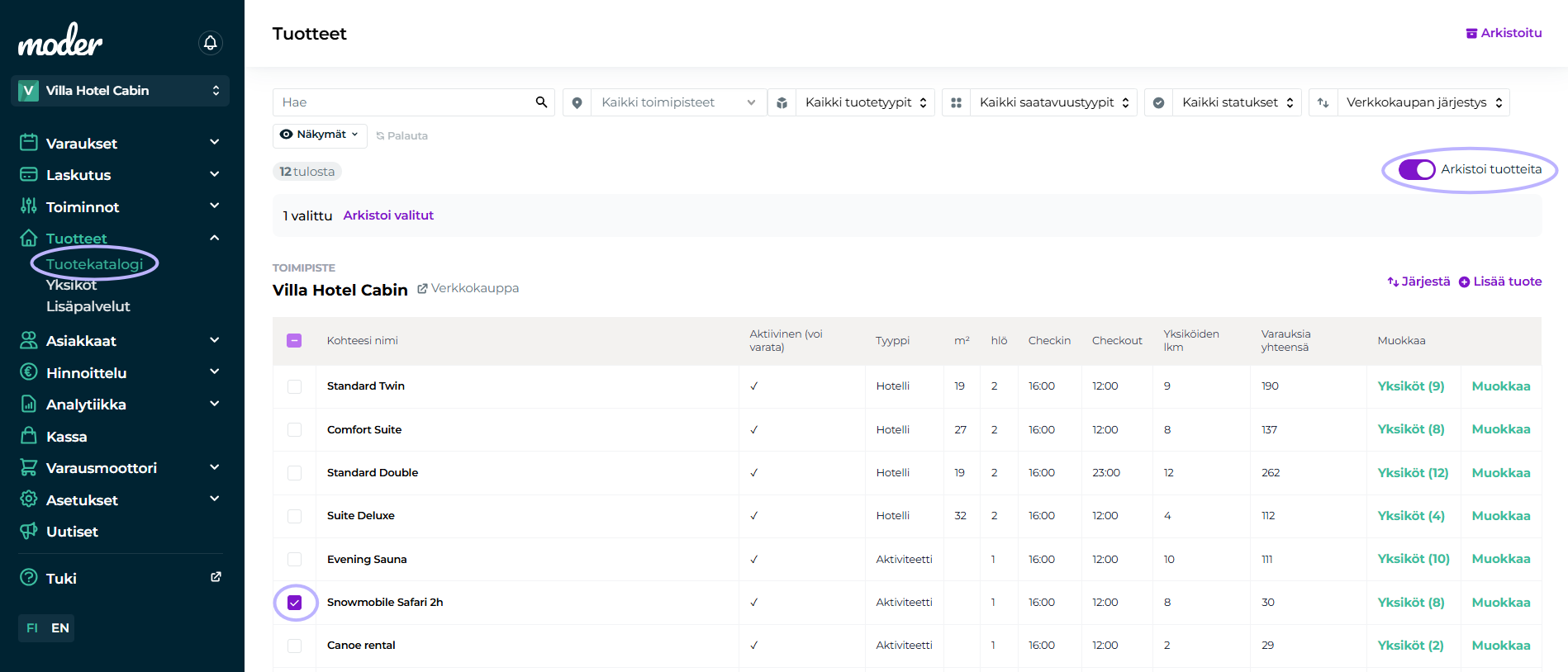Click the Uutiset megaphone icon
The height and width of the screenshot is (672, 1568).
point(29,531)
